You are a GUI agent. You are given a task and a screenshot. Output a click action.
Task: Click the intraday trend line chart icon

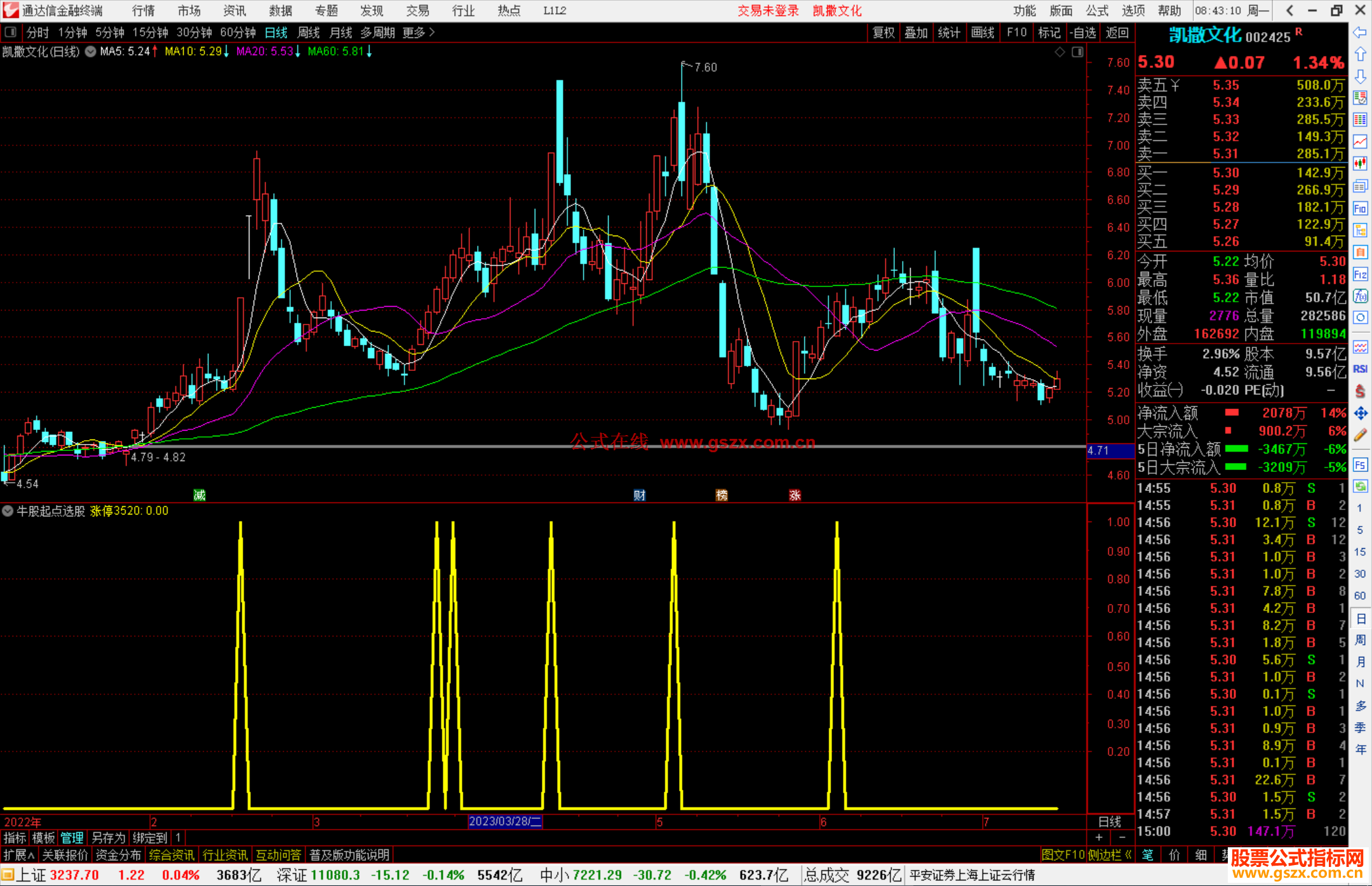coord(1360,142)
